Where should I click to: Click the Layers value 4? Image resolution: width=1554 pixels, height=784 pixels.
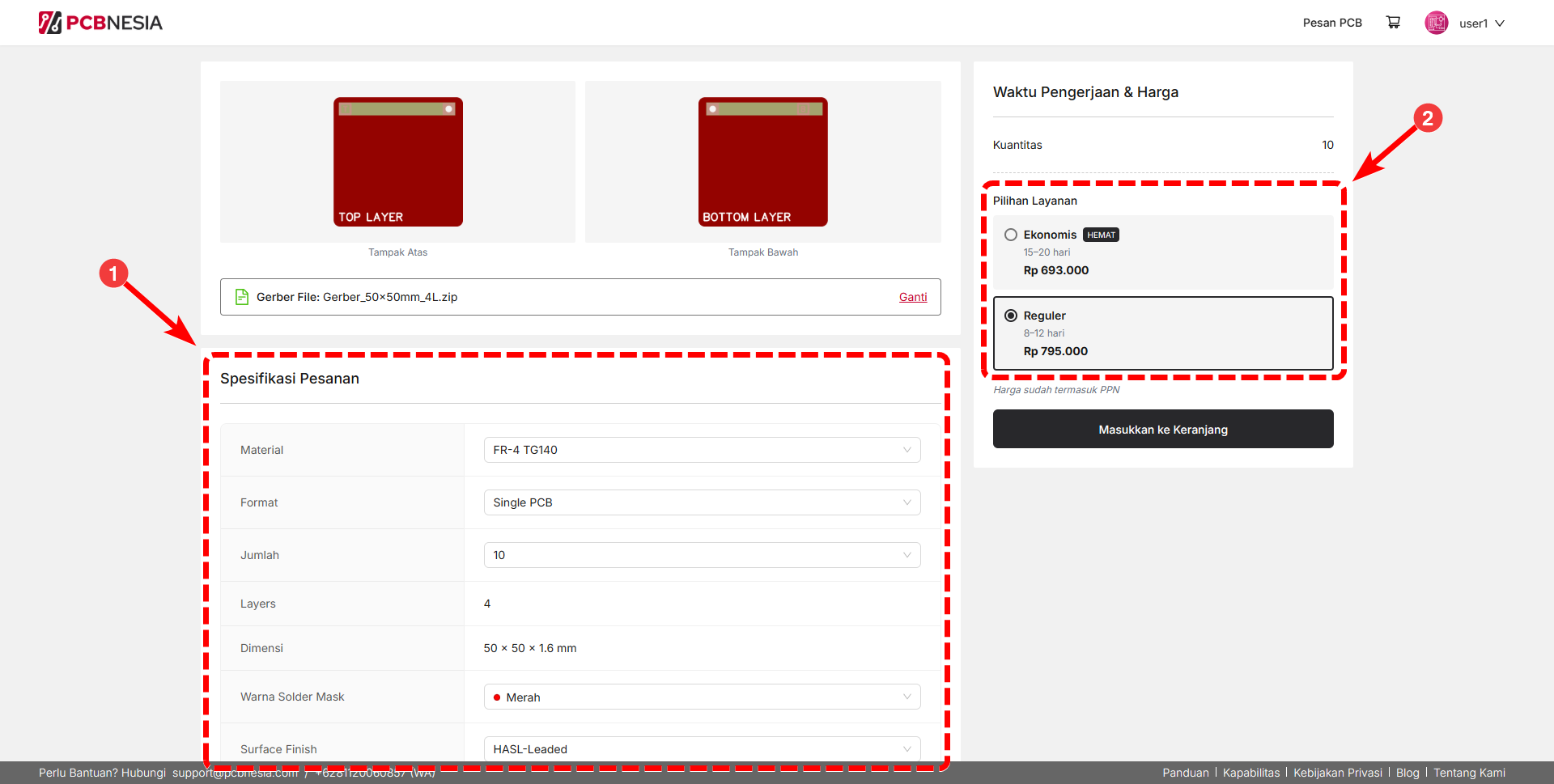[x=487, y=604]
